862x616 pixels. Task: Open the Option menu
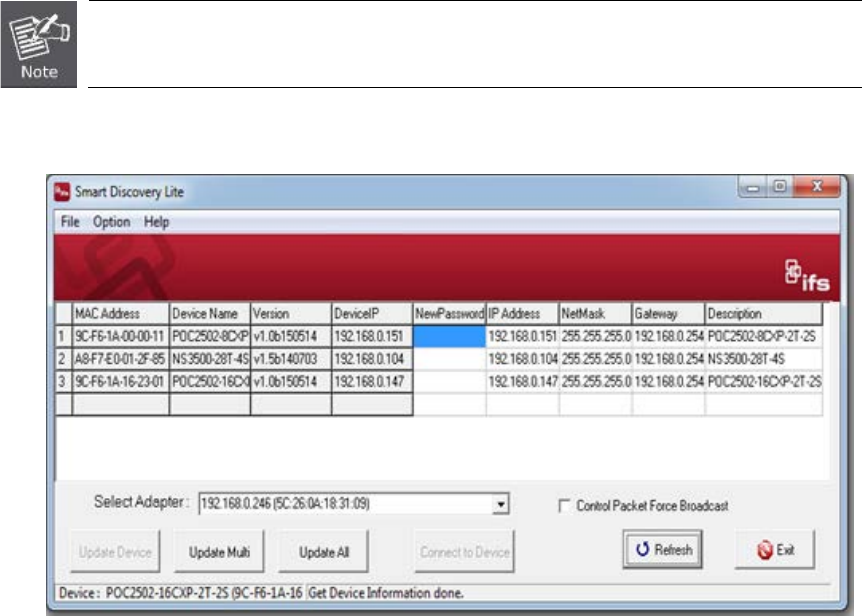(x=112, y=222)
